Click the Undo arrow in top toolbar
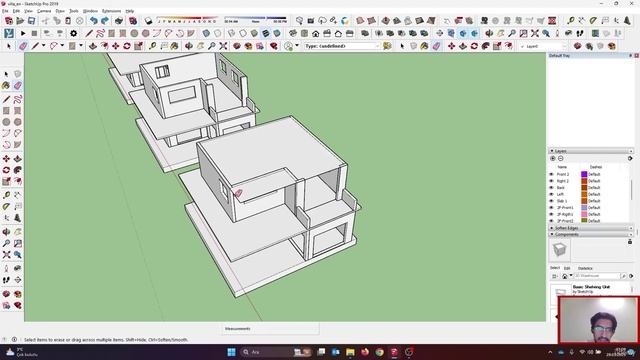Image resolution: width=640 pixels, height=360 pixels. point(94,20)
